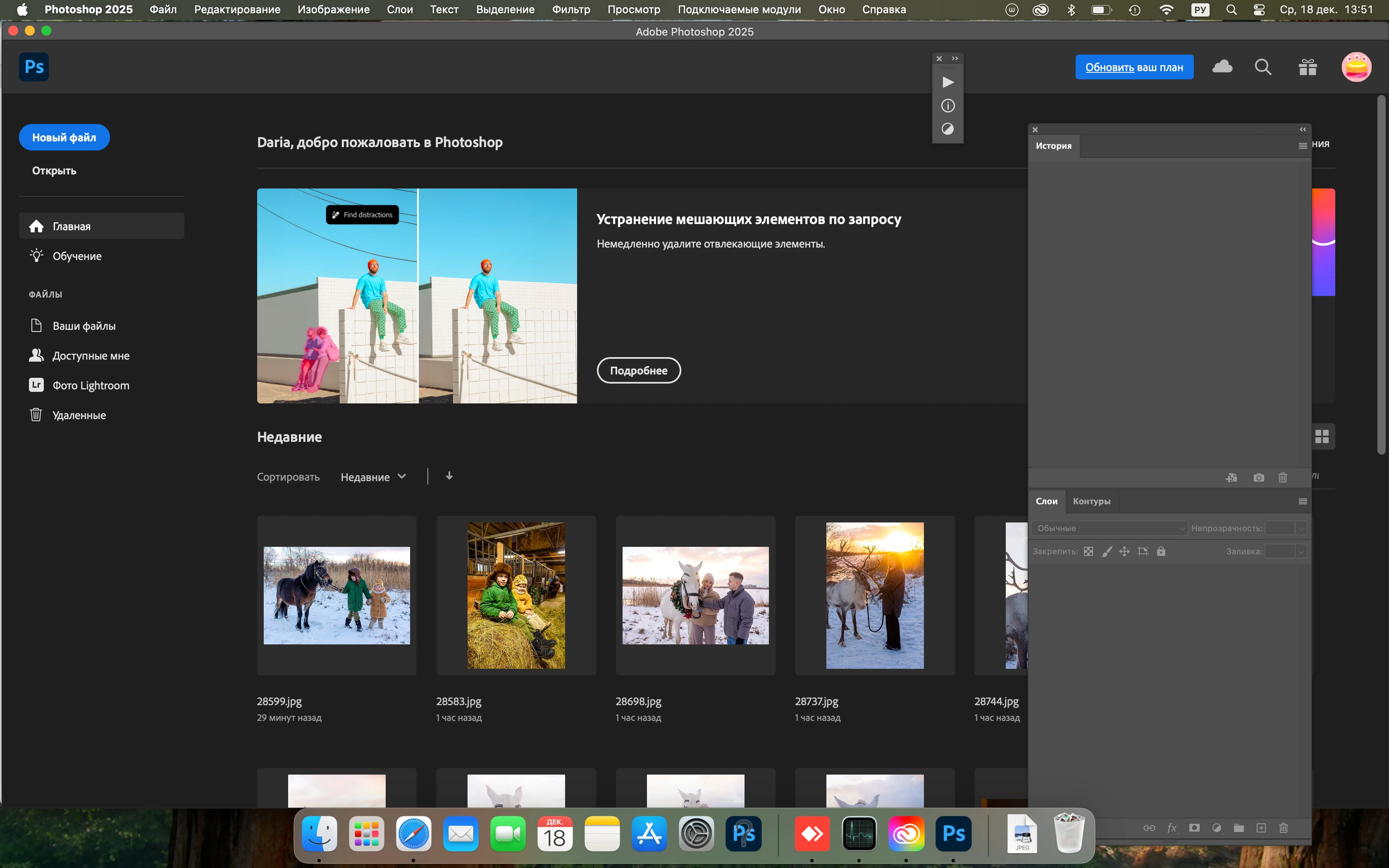Open the What's New gift icon
The height and width of the screenshot is (868, 1389).
(x=1308, y=67)
